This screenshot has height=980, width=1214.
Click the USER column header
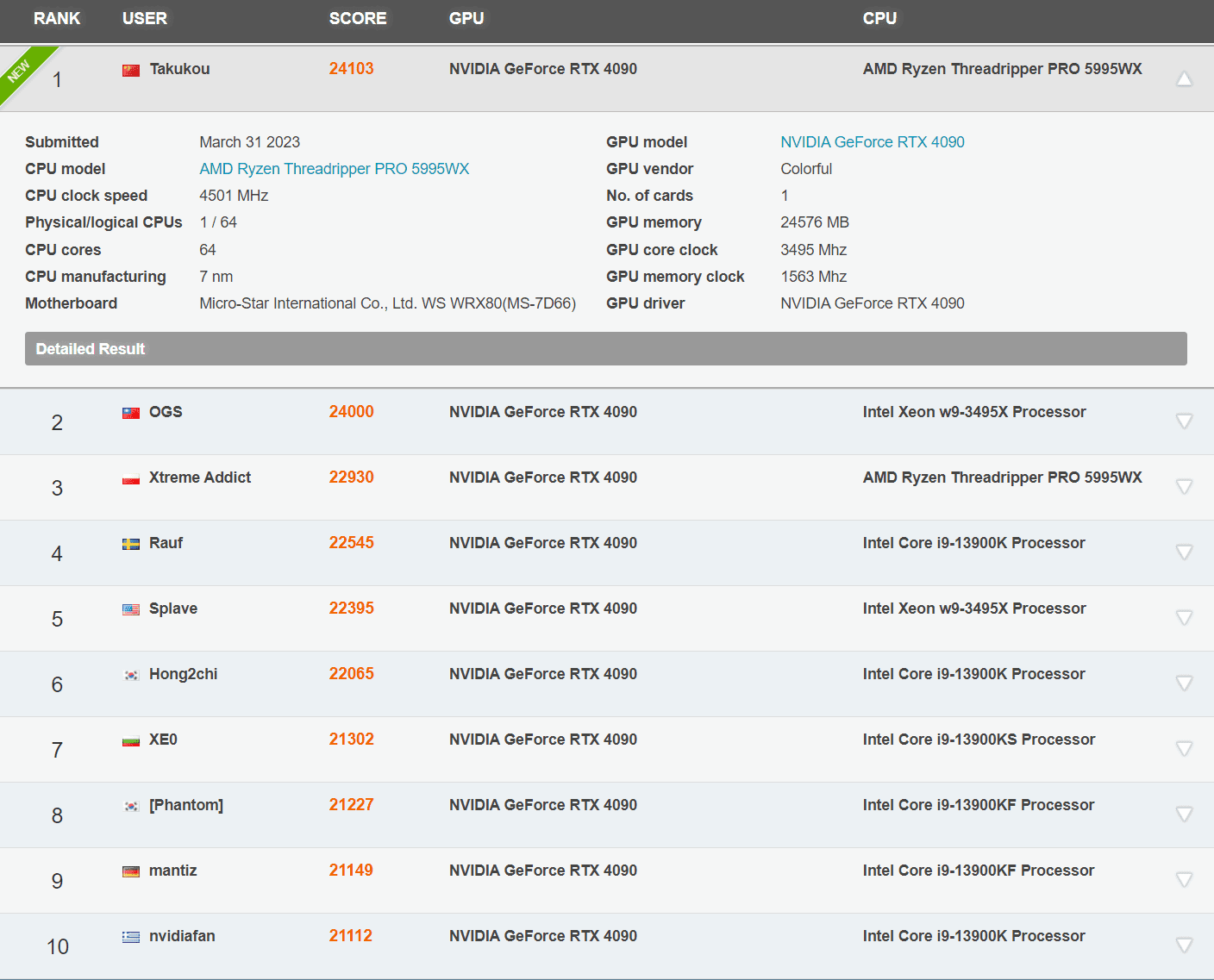pyautogui.click(x=145, y=18)
